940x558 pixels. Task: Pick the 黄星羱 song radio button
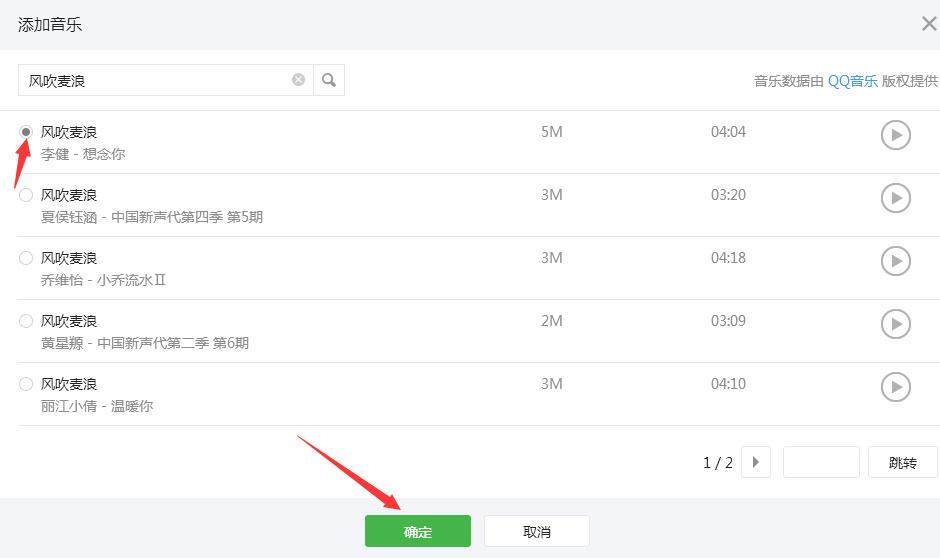click(x=26, y=321)
